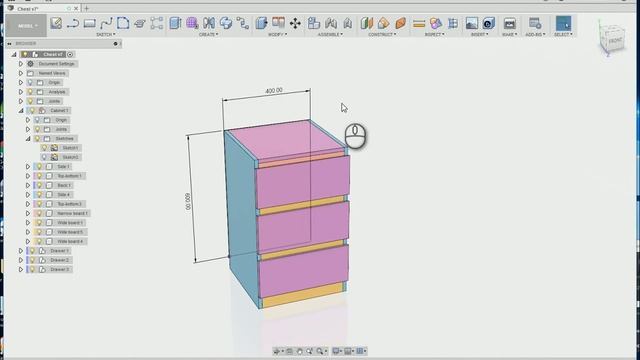
Task: Click the ViewCube FRONT face
Action: point(615,41)
